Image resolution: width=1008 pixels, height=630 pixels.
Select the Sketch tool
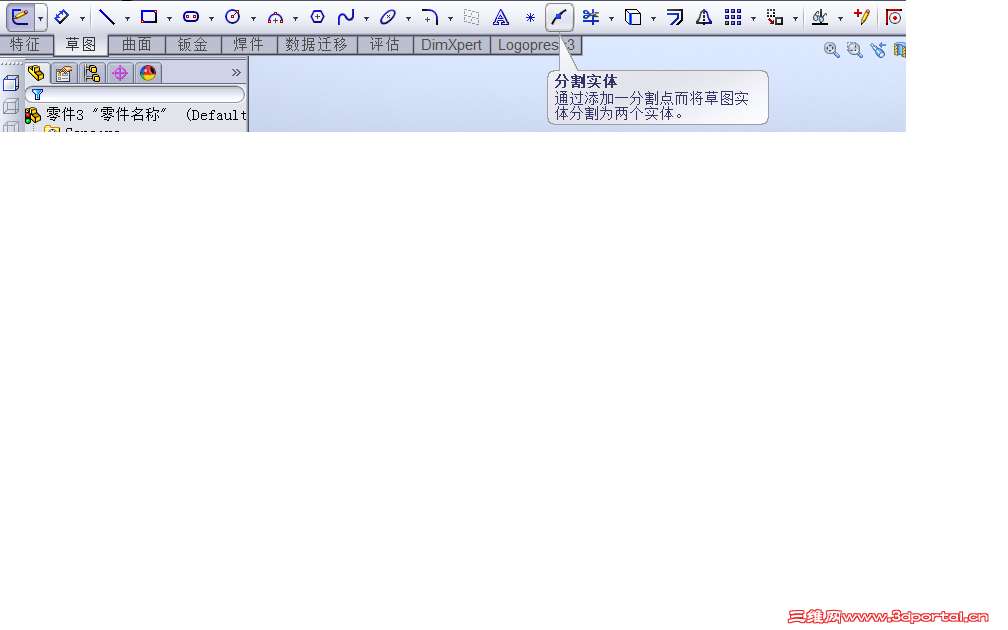click(20, 17)
